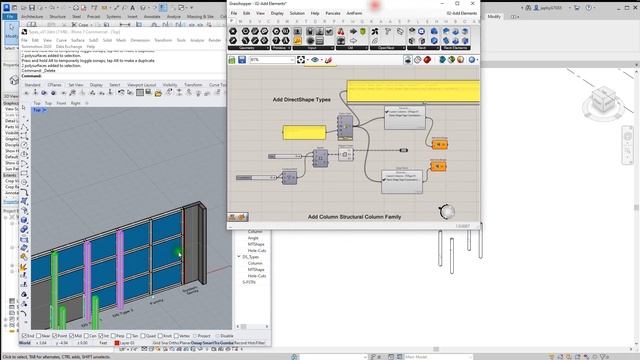Zoom extents on the Grasshopper canvas
Viewport: 640px width, 360px height.
[x=301, y=60]
